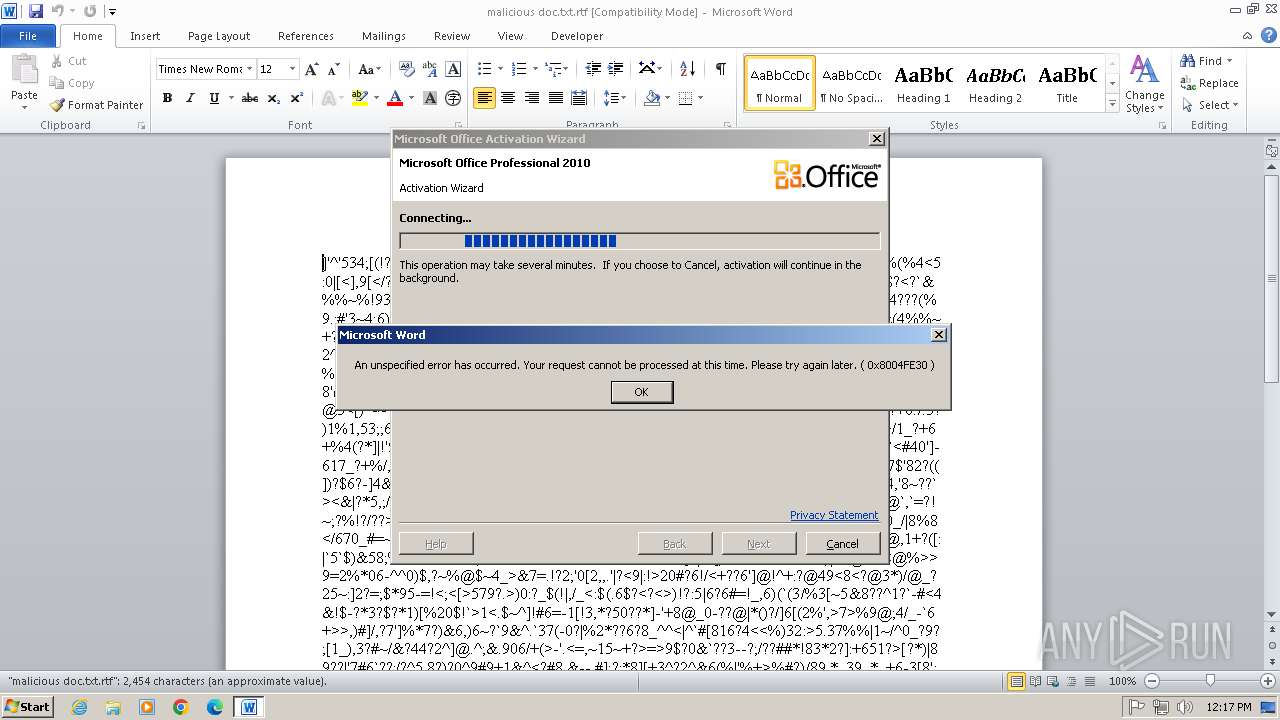Switch to the Developer tab
Viewport: 1280px width, 720px height.
[577, 36]
